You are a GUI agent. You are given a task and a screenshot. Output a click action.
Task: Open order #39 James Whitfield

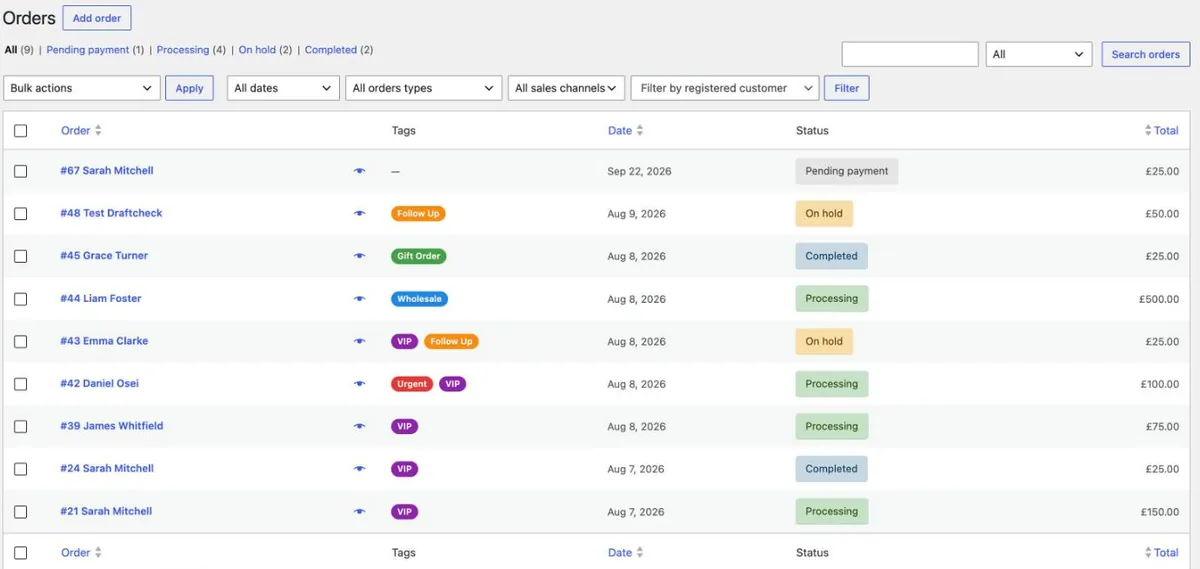tap(111, 426)
